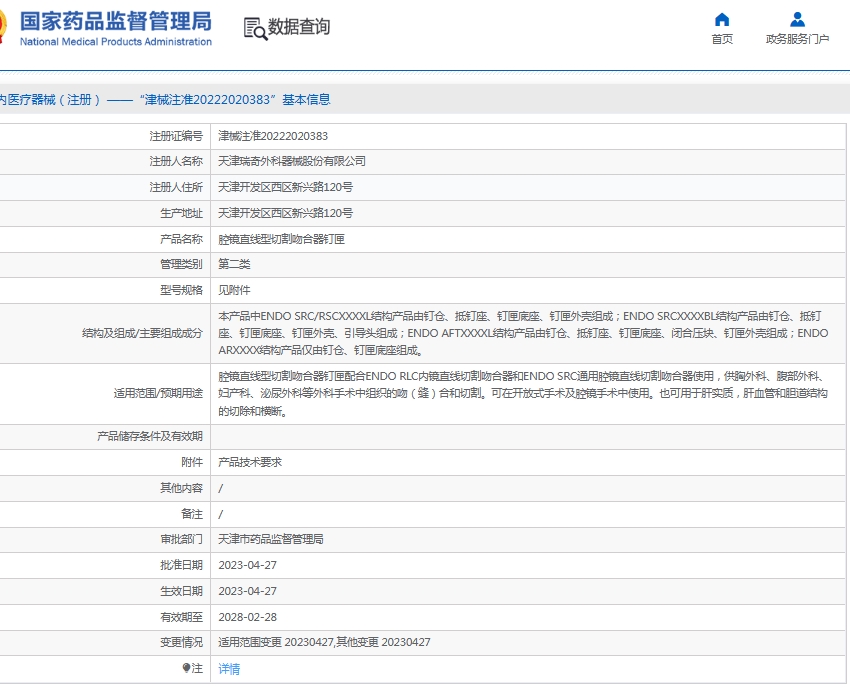Click 天津瑞奇外科器械股份有限公司 registrant name
The height and width of the screenshot is (687, 850).
point(292,162)
